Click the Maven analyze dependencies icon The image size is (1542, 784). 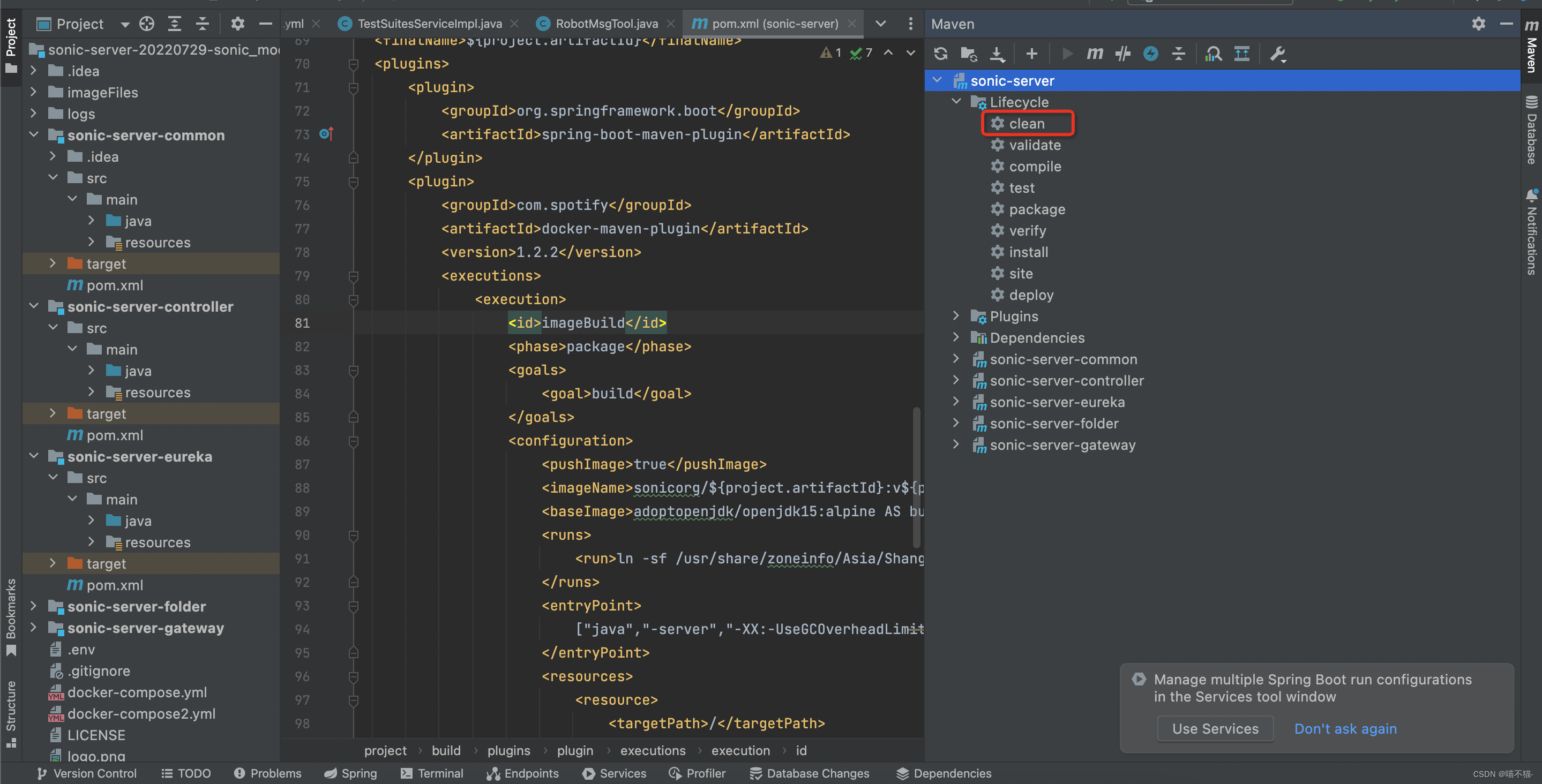click(x=1214, y=54)
